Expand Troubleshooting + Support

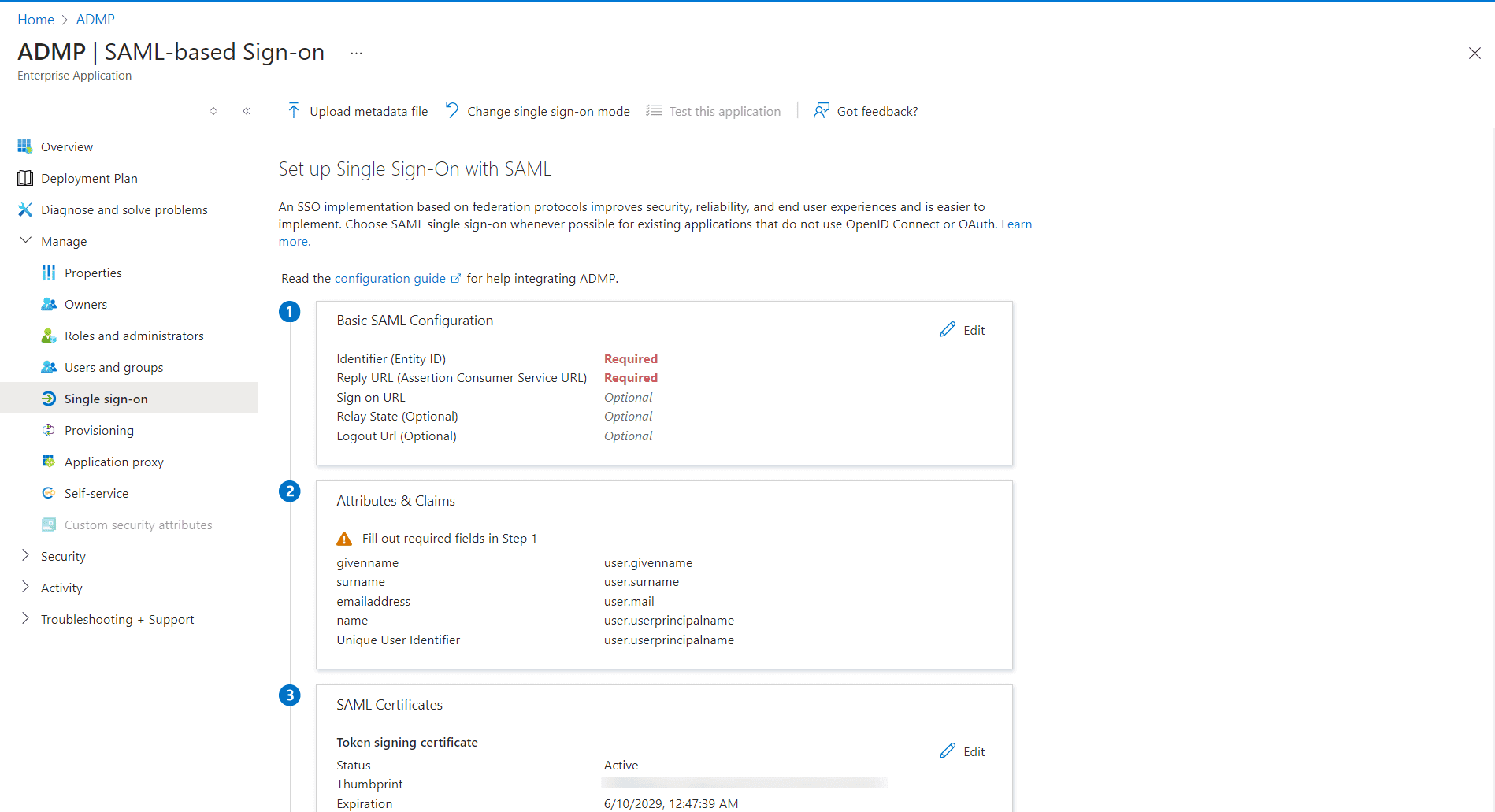[x=117, y=619]
